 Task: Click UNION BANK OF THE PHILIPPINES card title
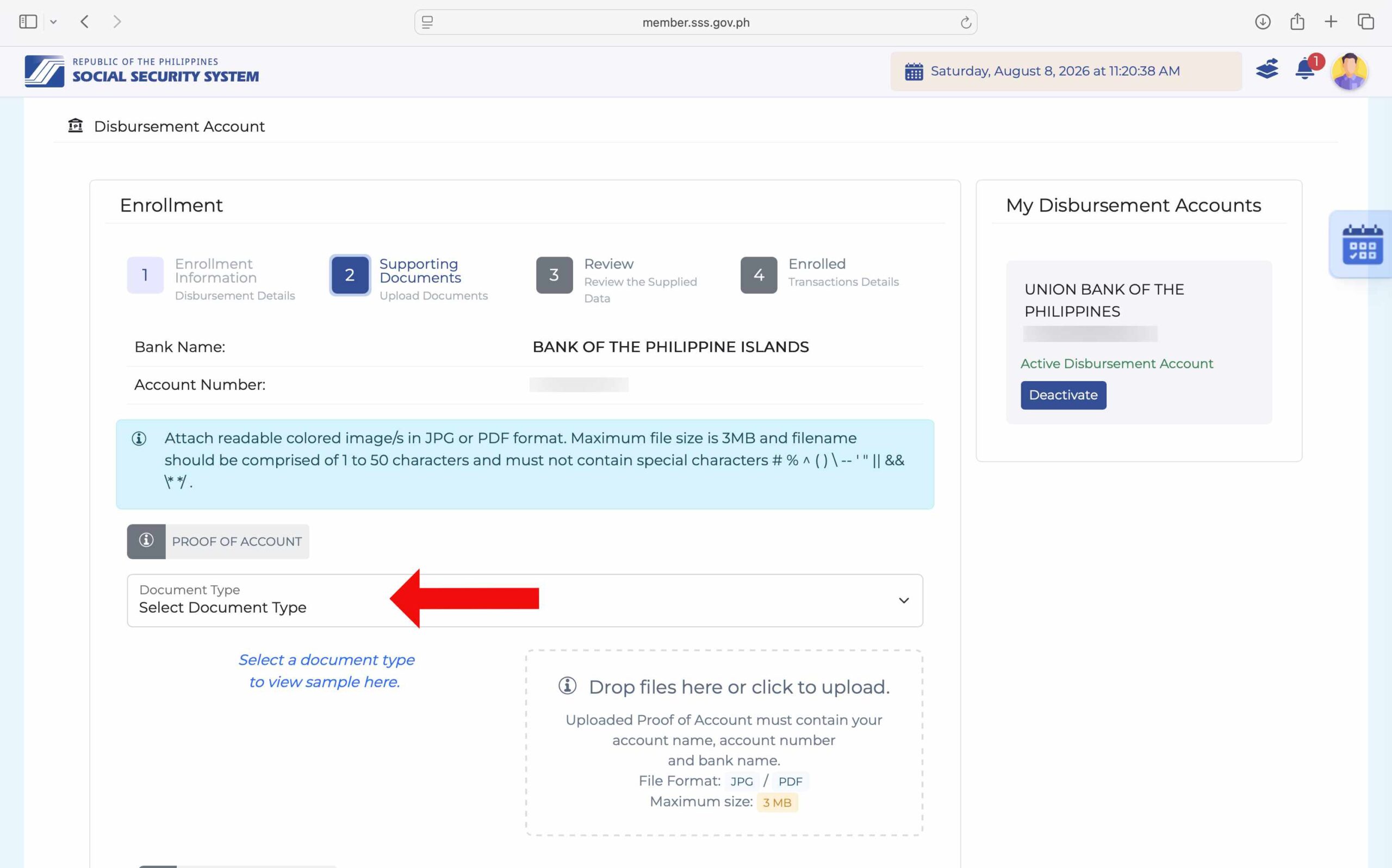(1104, 300)
